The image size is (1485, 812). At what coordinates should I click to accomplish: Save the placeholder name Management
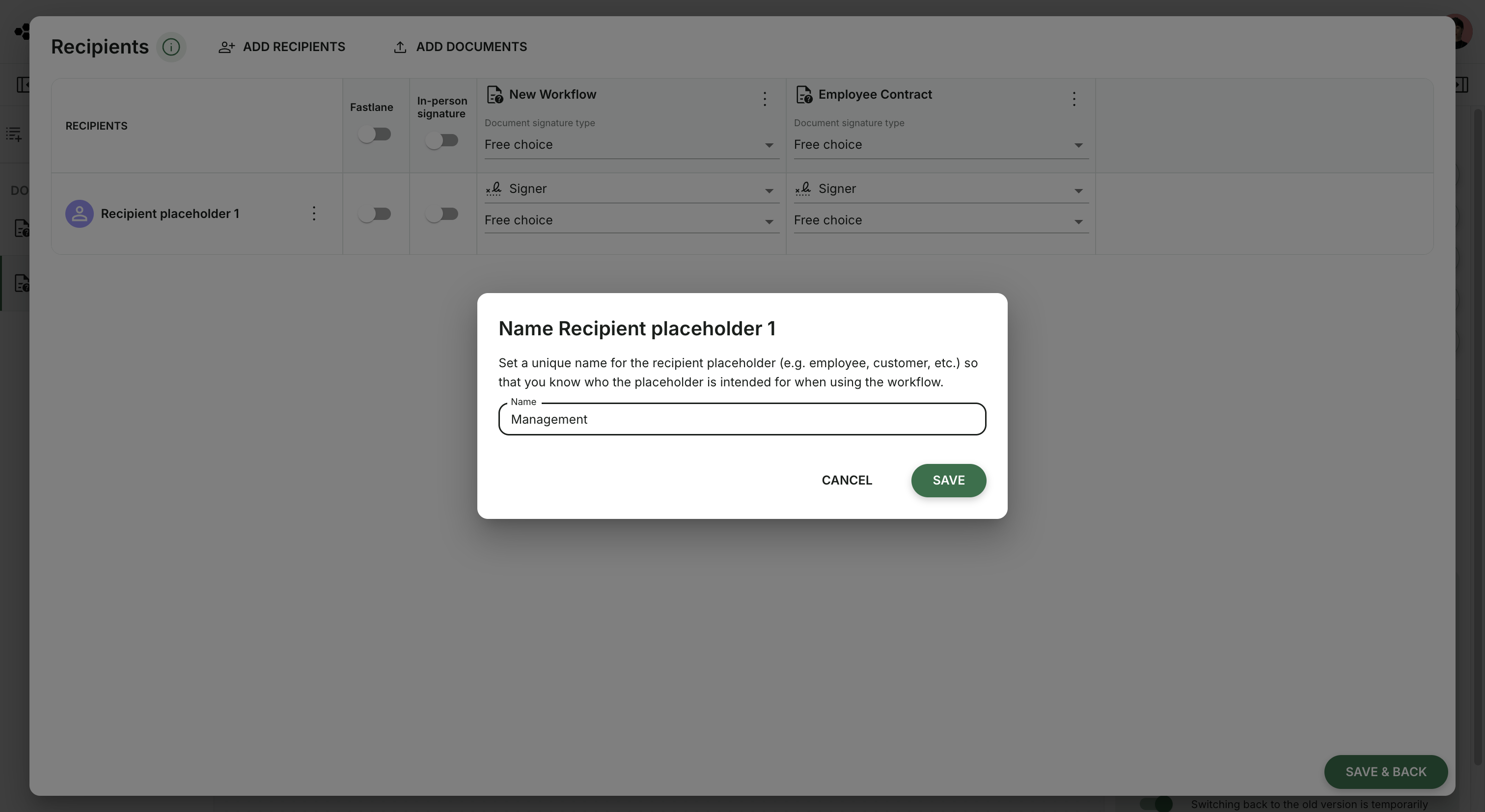pyautogui.click(x=948, y=481)
